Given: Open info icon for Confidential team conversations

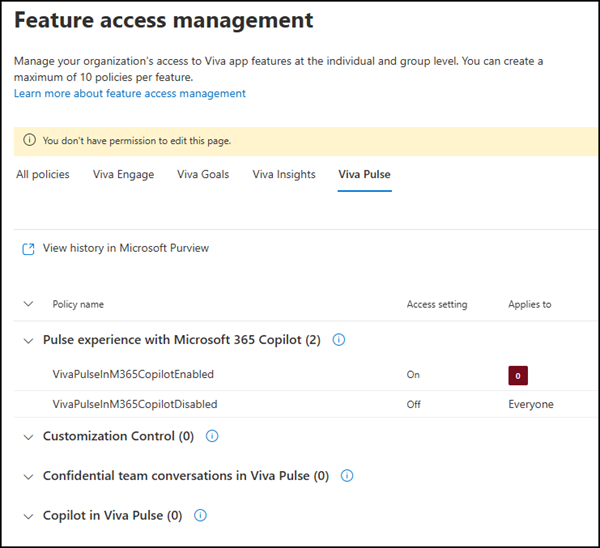Looking at the screenshot, I should pyautogui.click(x=347, y=476).
